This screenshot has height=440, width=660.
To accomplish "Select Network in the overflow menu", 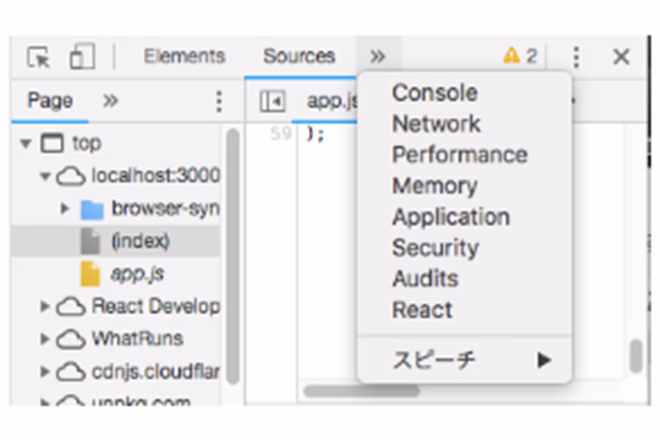I will pyautogui.click(x=436, y=124).
